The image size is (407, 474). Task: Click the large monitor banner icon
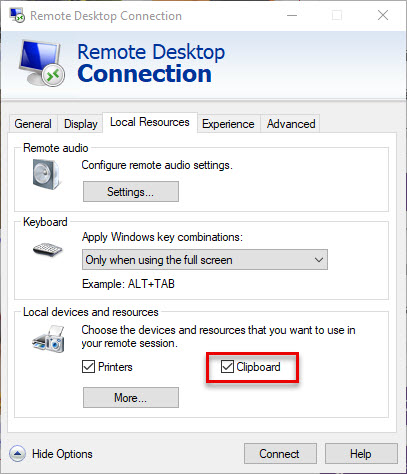pos(41,63)
